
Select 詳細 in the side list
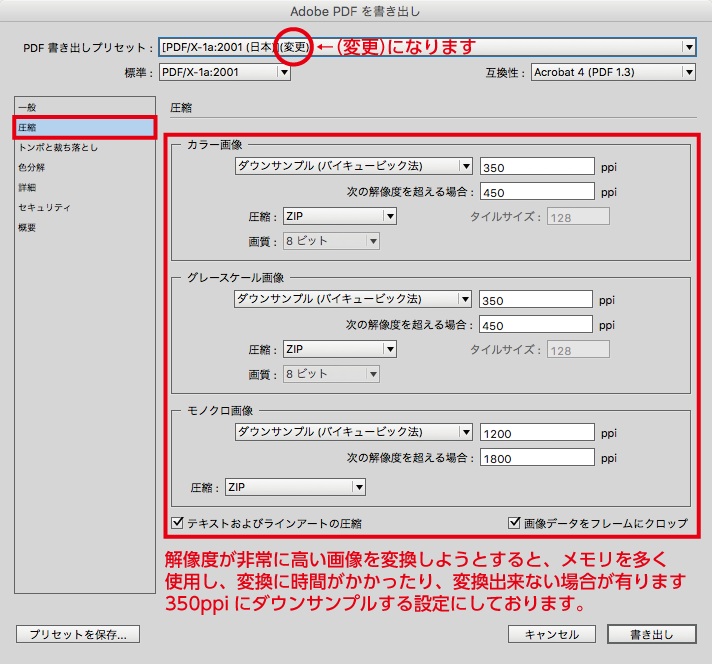85,187
